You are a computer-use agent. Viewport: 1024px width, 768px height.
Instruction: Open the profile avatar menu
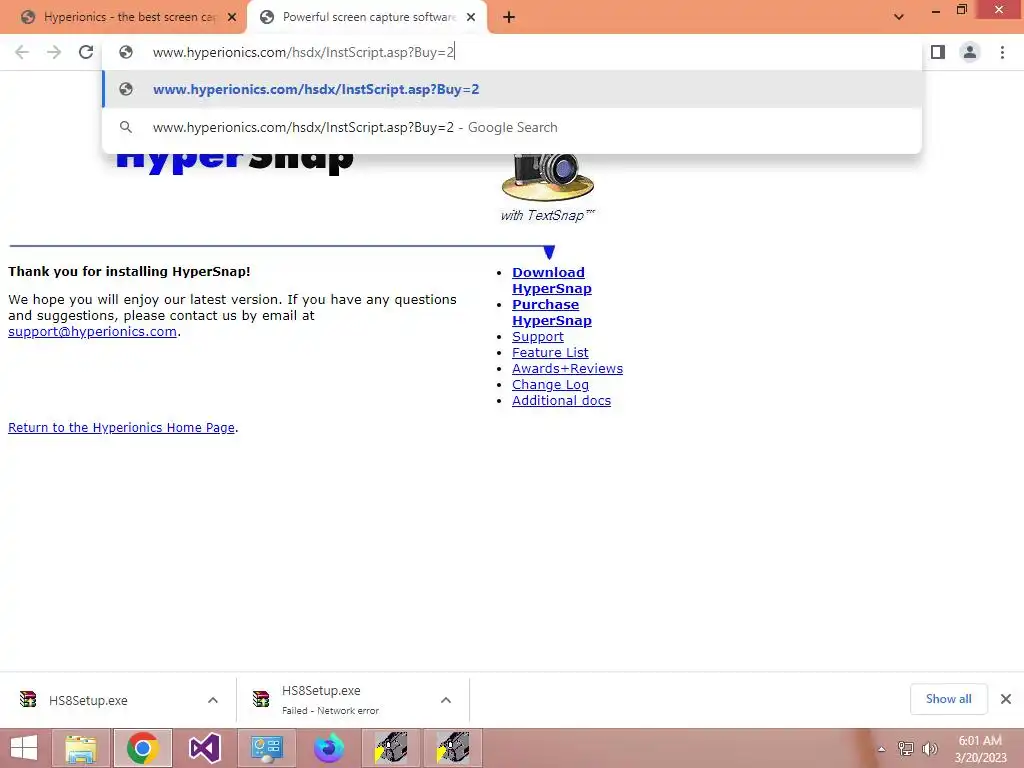pos(970,52)
